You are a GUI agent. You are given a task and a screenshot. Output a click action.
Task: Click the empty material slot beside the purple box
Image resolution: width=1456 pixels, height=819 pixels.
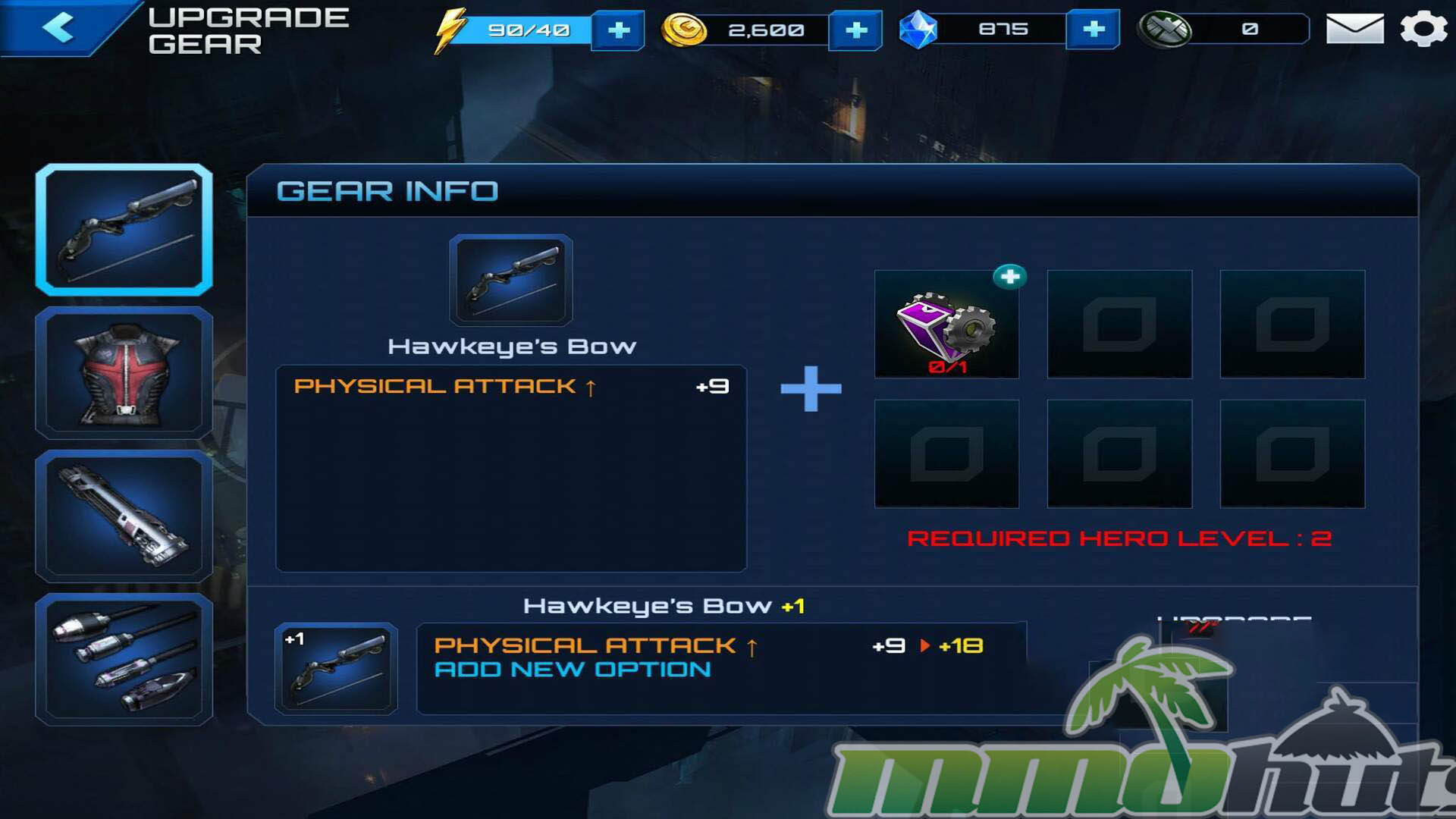1119,325
